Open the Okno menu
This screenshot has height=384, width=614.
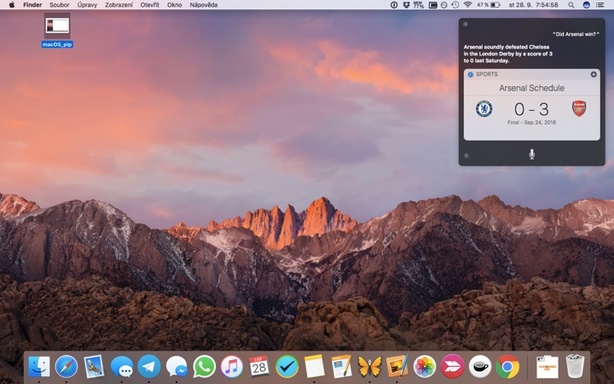[175, 5]
